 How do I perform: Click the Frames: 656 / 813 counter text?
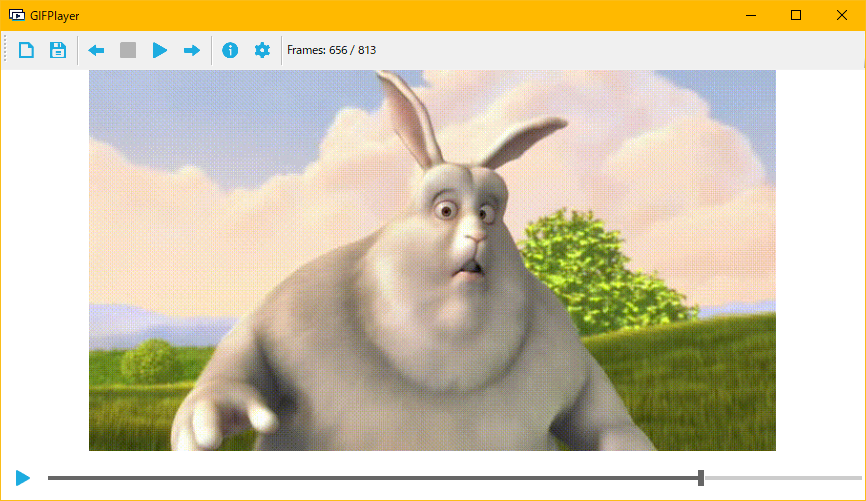pyautogui.click(x=331, y=50)
